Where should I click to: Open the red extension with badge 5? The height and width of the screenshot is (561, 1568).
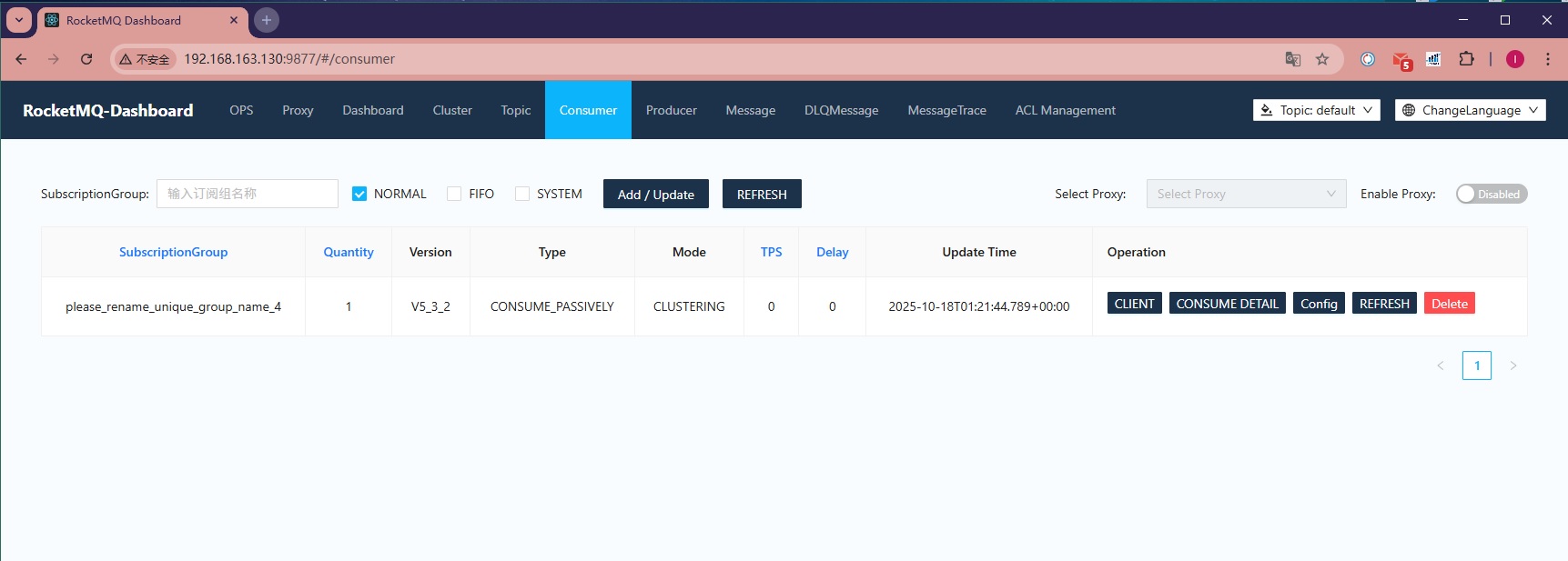[x=1401, y=60]
